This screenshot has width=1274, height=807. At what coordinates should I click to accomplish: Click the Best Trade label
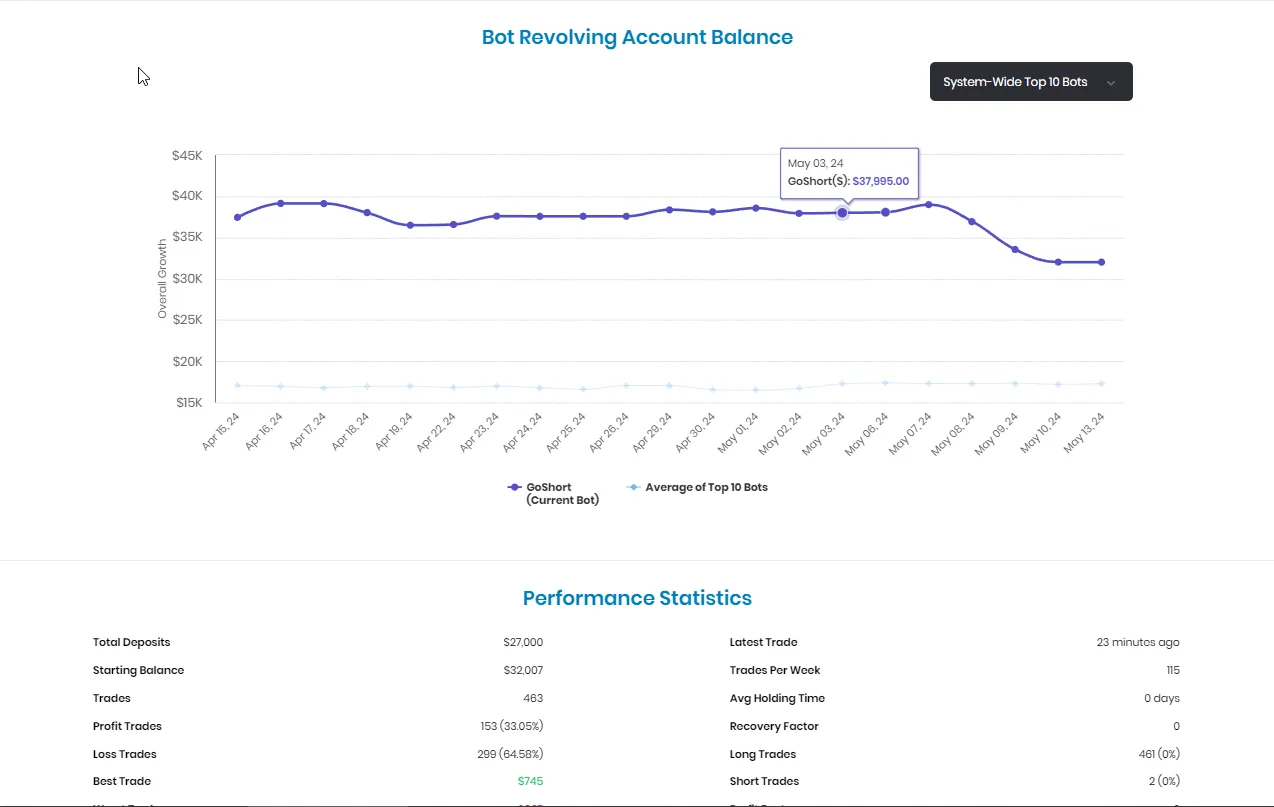(x=122, y=781)
